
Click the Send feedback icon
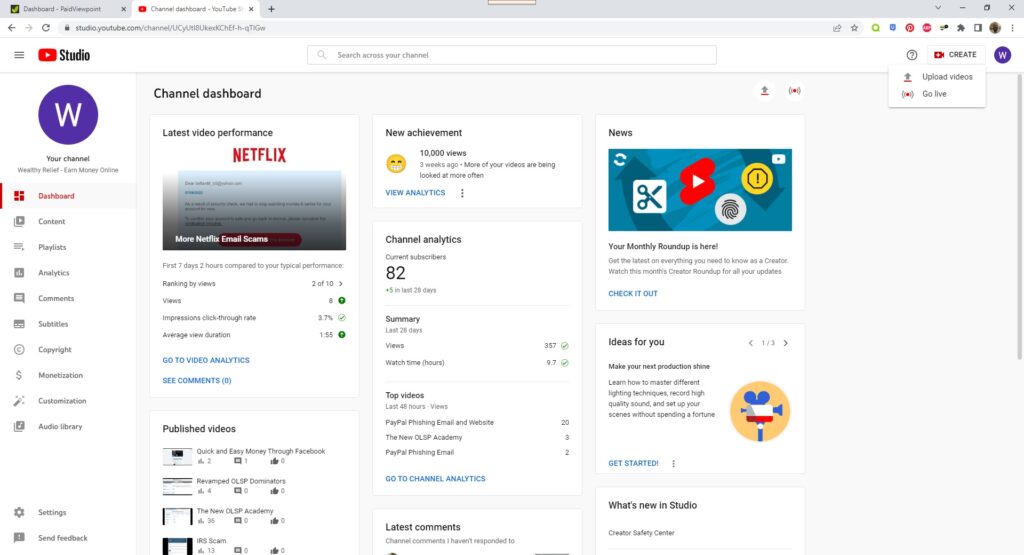coord(19,538)
